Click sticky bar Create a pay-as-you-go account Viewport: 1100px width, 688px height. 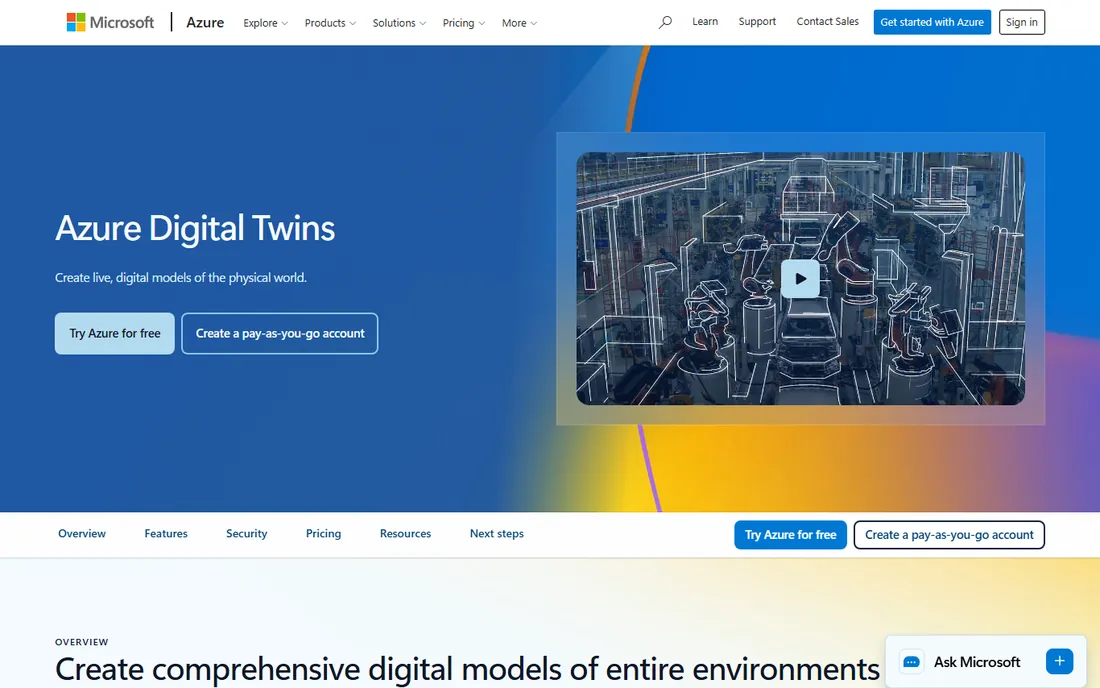tap(949, 534)
